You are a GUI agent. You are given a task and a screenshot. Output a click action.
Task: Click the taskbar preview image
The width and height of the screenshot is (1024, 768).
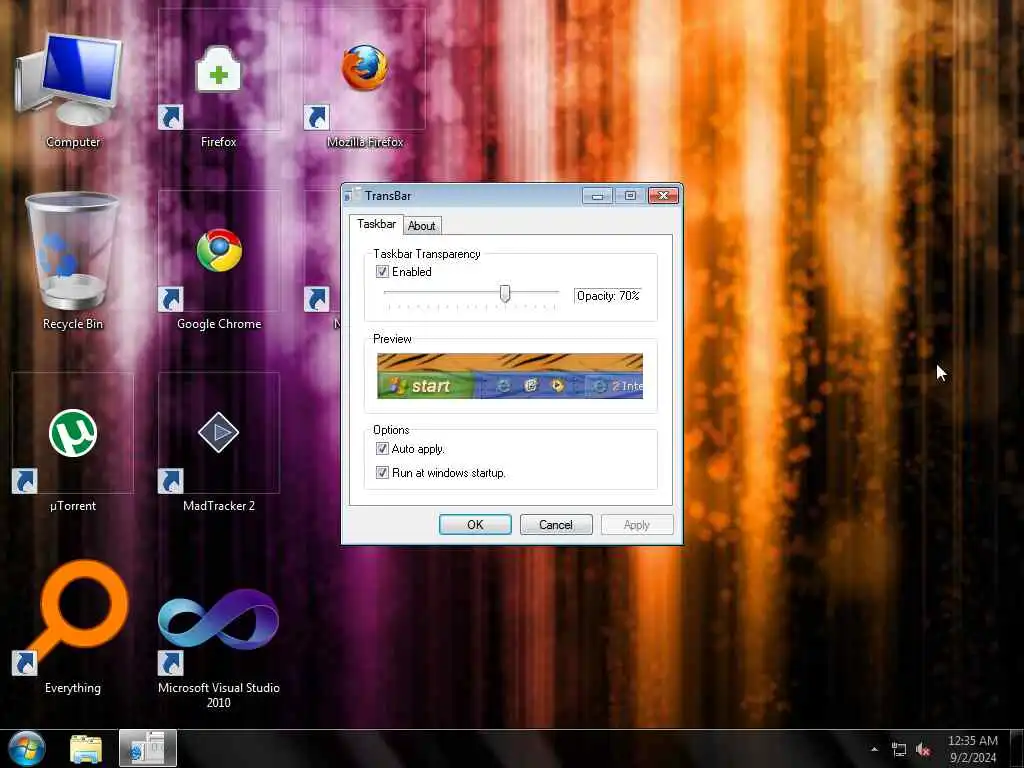tap(510, 376)
